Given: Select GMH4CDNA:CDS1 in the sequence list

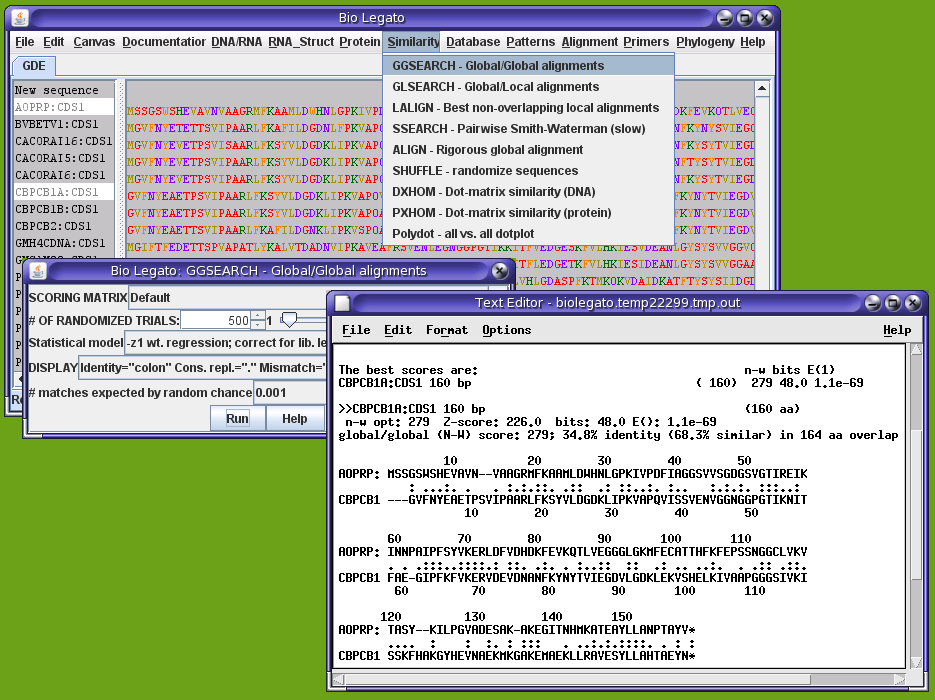Looking at the screenshot, I should point(64,243).
